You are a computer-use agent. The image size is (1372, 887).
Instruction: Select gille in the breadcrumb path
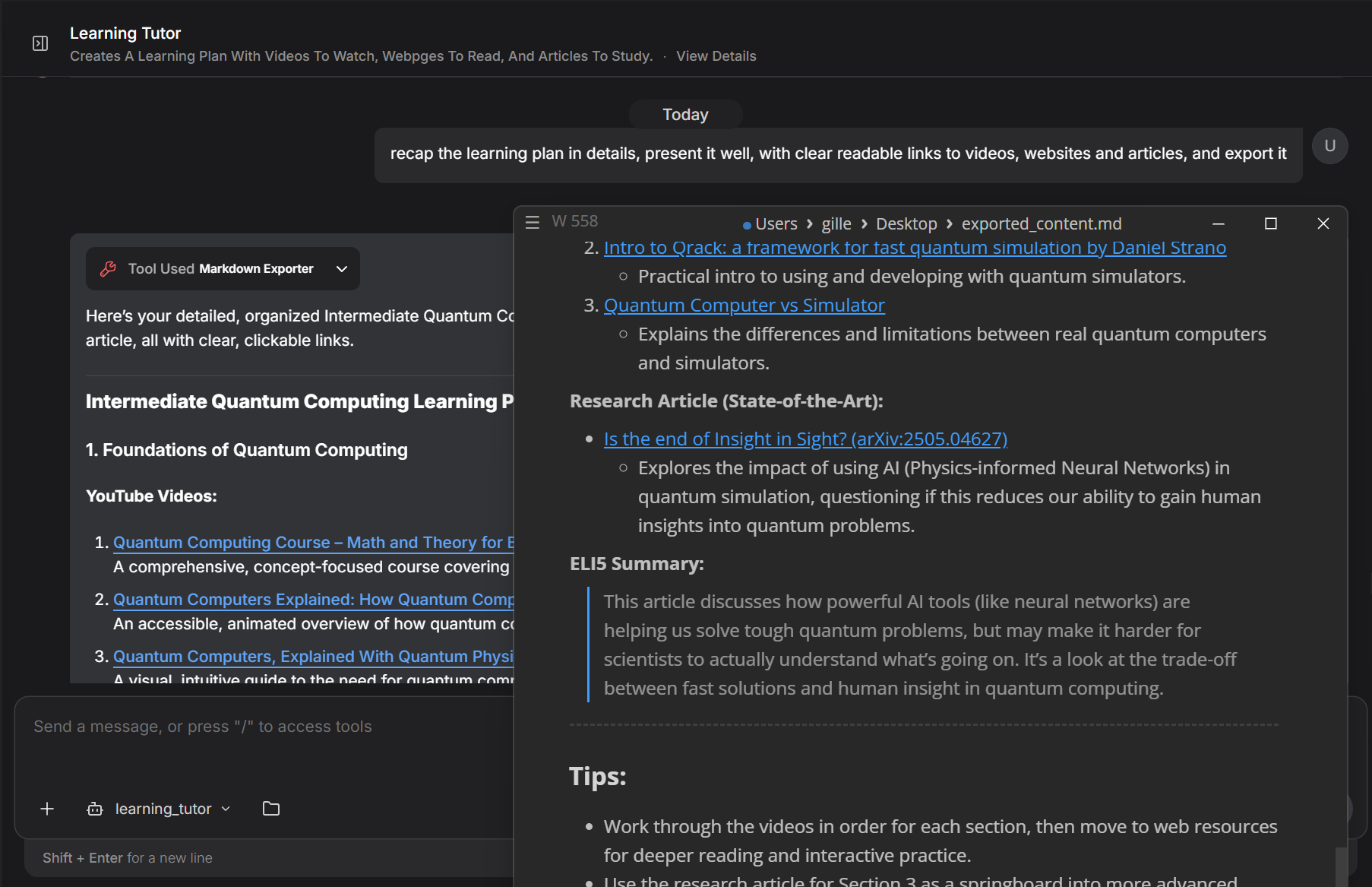[x=836, y=223]
